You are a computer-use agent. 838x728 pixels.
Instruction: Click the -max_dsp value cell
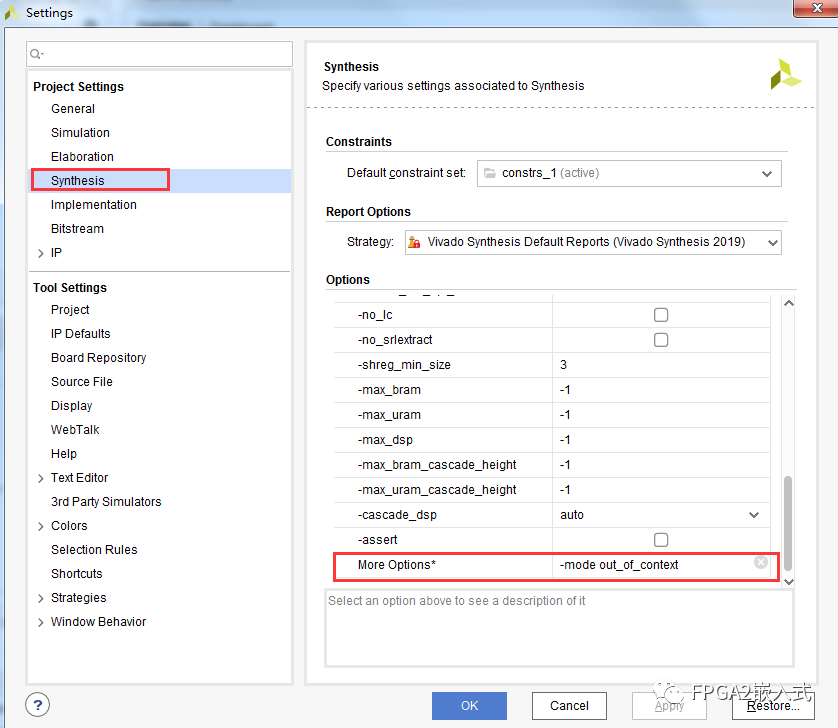coord(661,440)
